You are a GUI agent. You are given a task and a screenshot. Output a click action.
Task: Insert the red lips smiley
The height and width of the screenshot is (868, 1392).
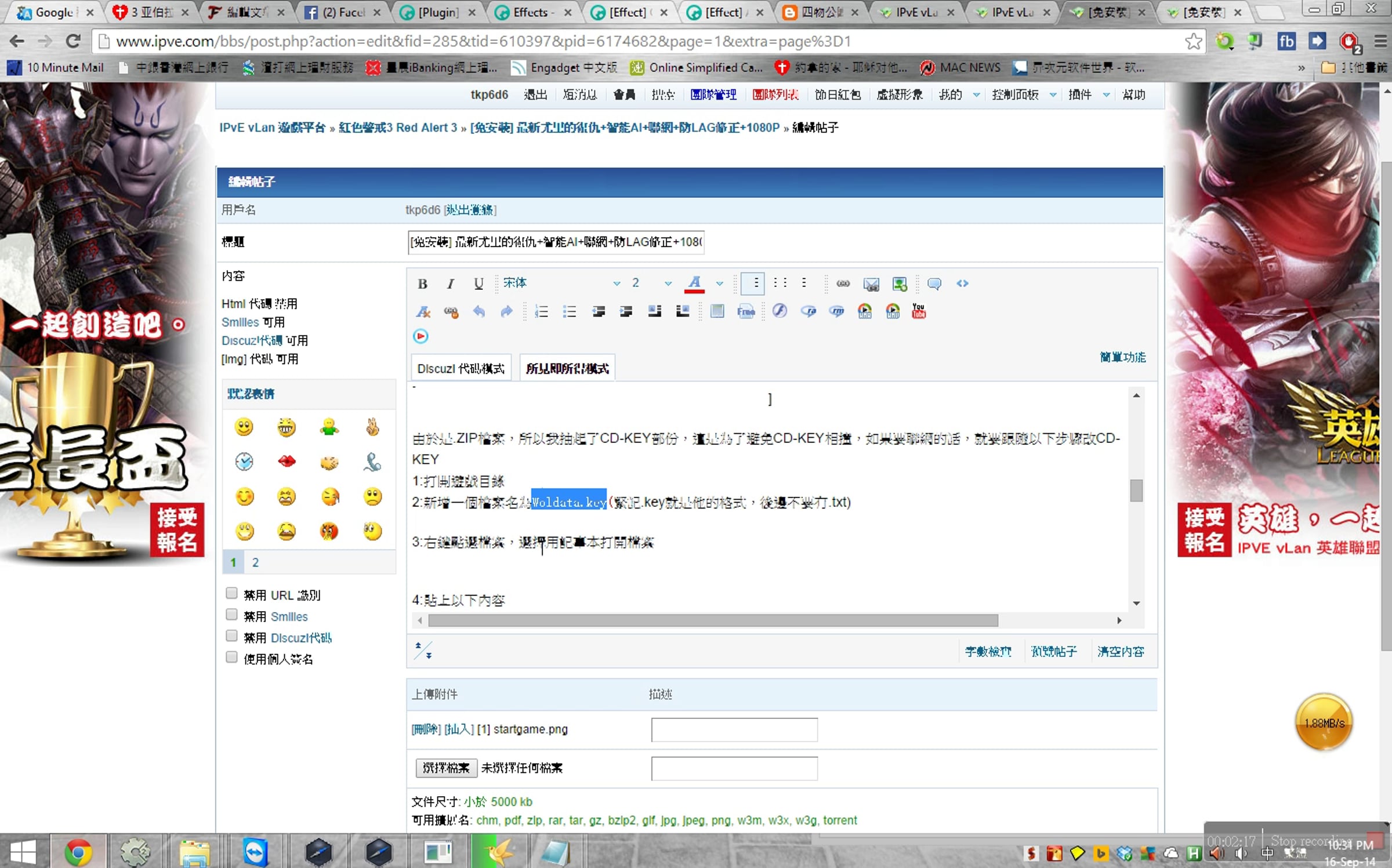coord(287,461)
